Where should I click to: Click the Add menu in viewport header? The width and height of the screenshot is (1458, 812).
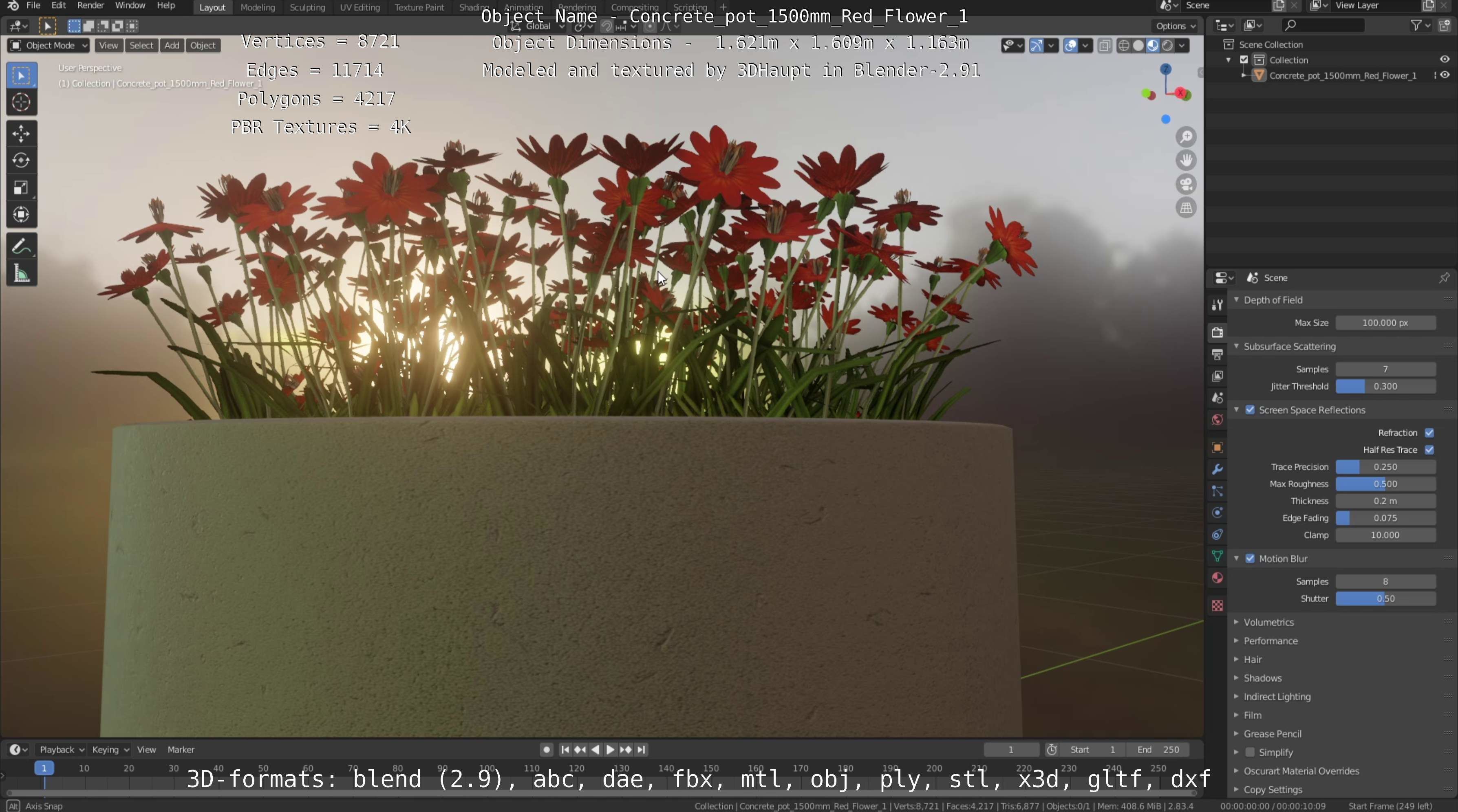(x=172, y=45)
